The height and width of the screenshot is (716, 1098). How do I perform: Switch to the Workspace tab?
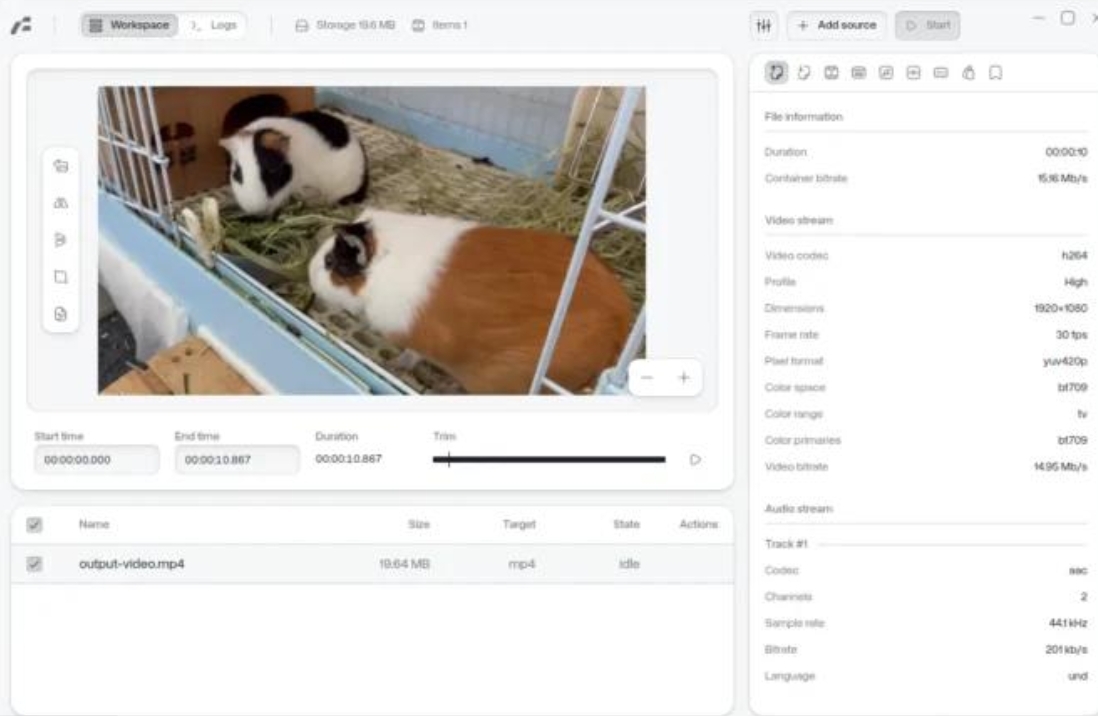130,25
